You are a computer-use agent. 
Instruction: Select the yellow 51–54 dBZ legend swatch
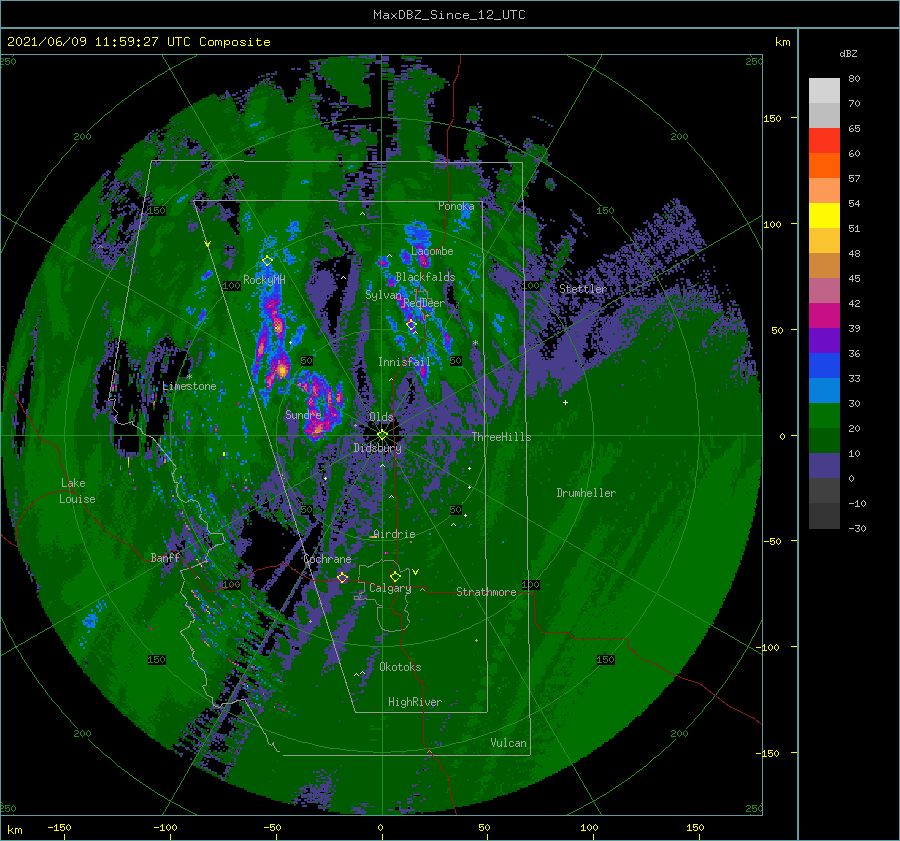(x=824, y=215)
